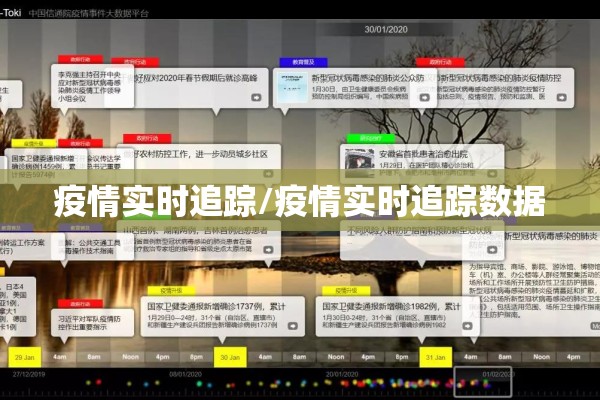This screenshot has height=400, width=600.
Task: Open arrow on 山西首例、湖南两例 card
Action: (268, 250)
